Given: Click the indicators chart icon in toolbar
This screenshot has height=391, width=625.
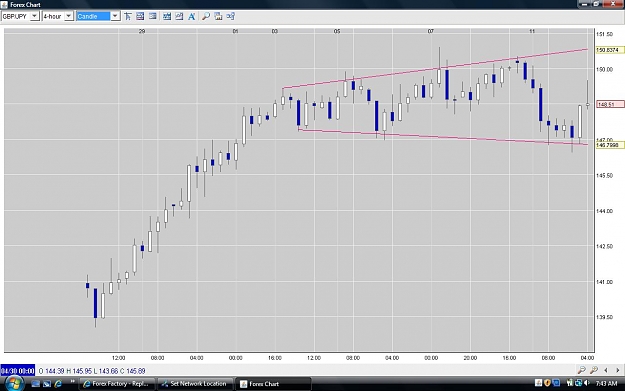Looking at the screenshot, I should tap(167, 16).
